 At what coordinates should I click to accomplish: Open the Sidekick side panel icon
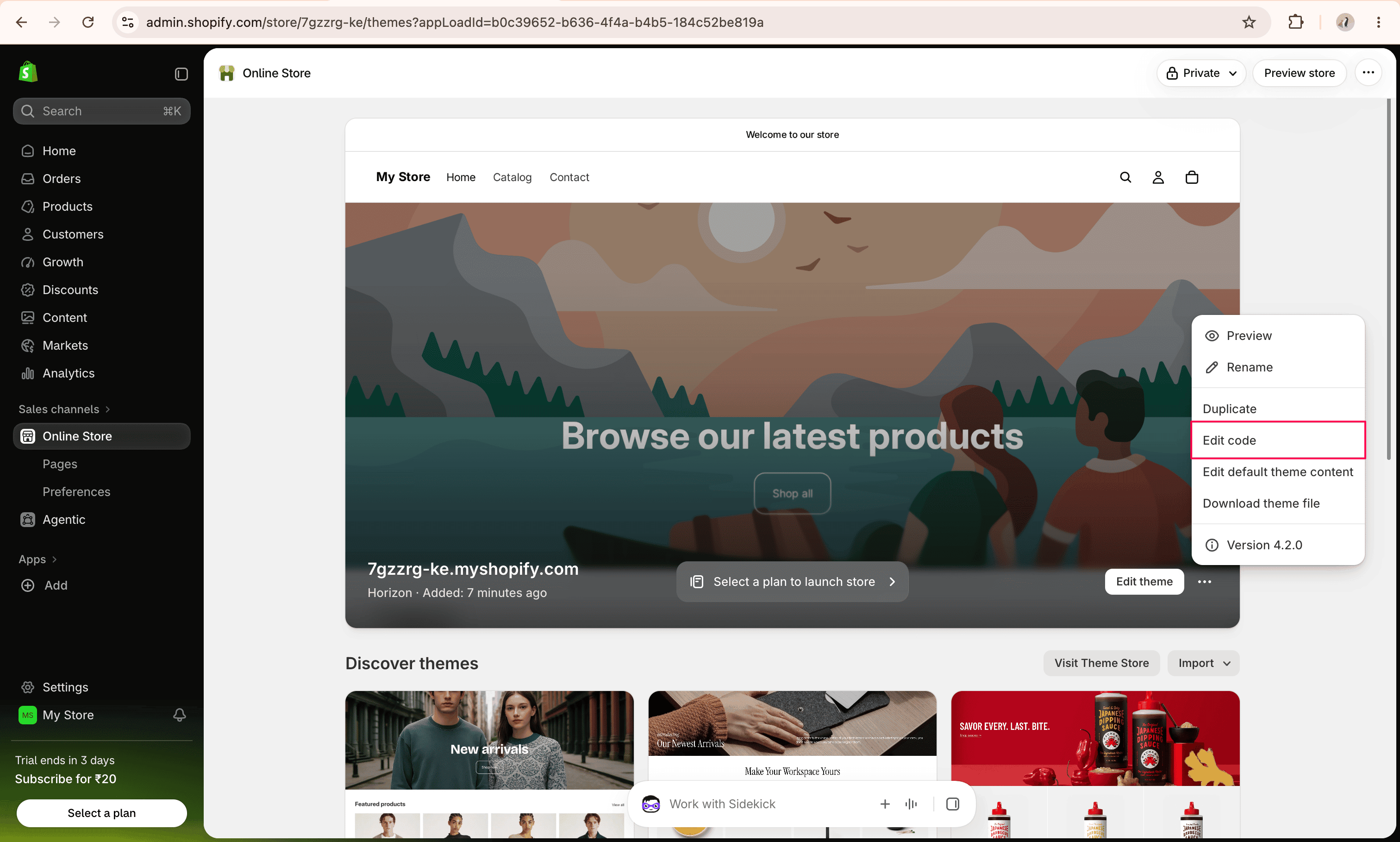click(953, 804)
